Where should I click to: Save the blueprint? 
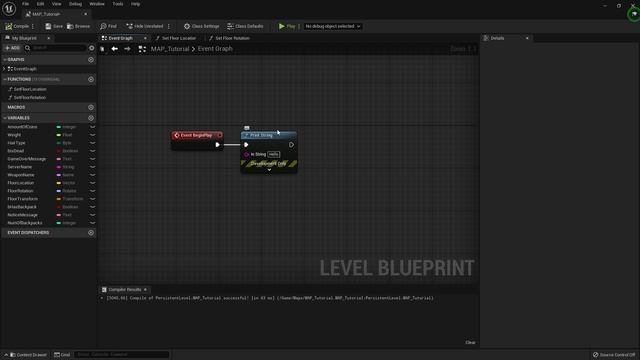point(54,26)
